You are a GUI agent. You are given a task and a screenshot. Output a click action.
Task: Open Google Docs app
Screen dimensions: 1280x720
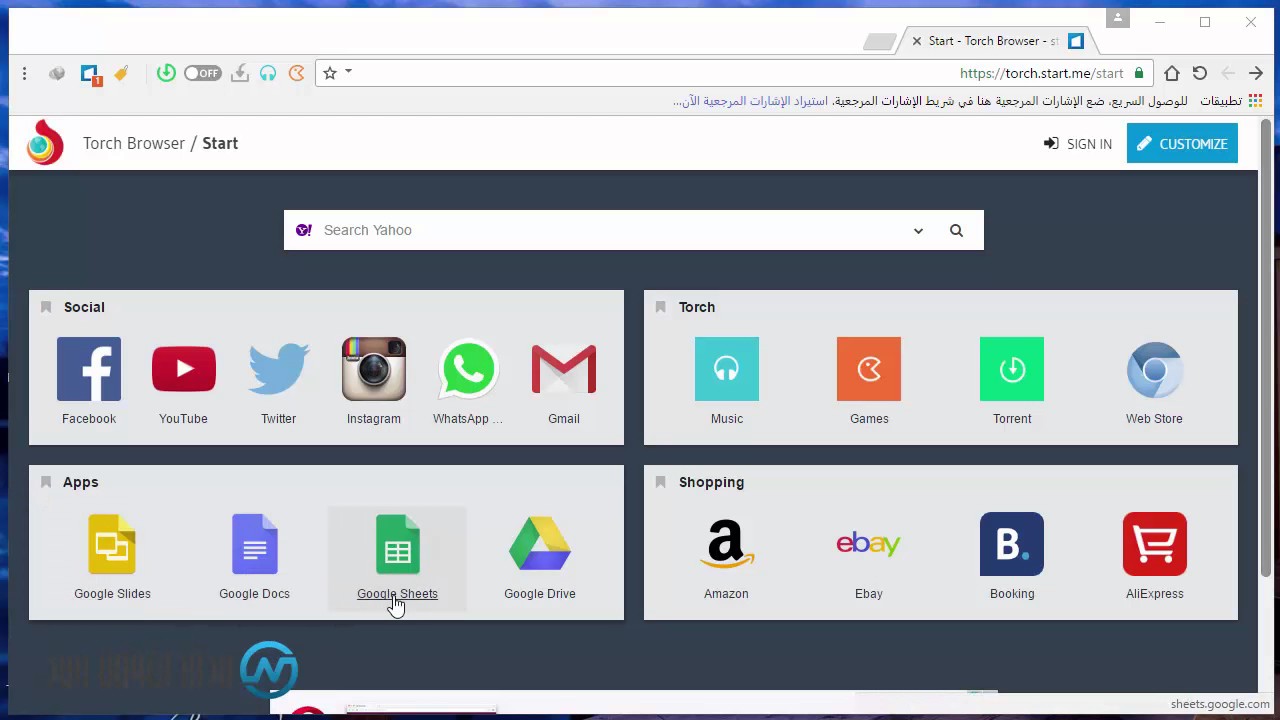click(254, 556)
